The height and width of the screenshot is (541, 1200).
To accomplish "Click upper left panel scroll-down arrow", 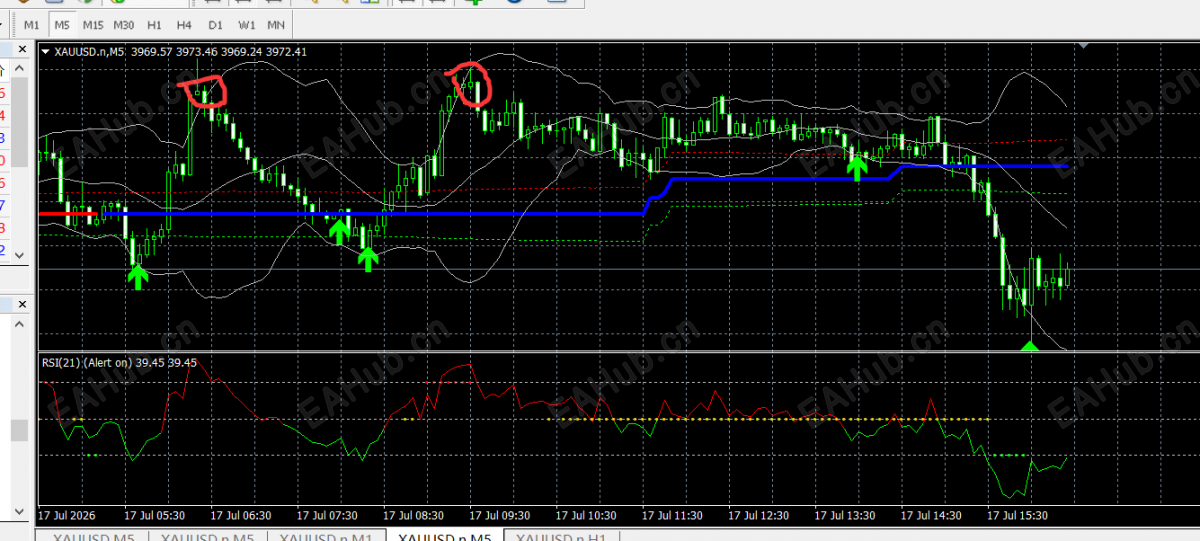I will coord(19,254).
